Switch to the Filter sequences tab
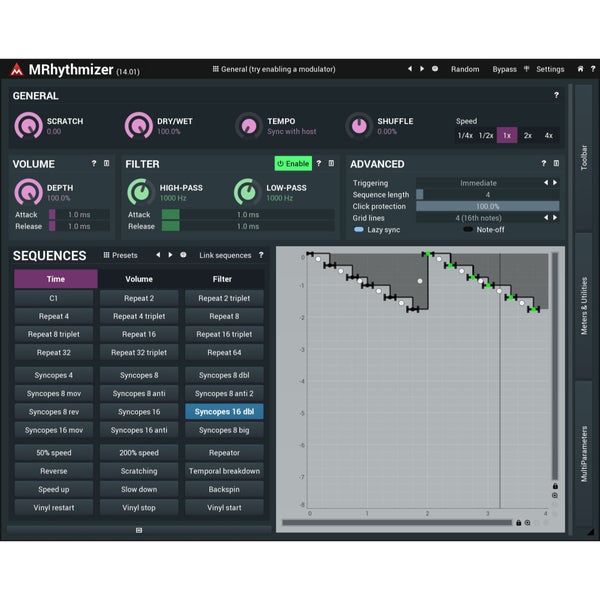The height and width of the screenshot is (600, 600). [222, 279]
